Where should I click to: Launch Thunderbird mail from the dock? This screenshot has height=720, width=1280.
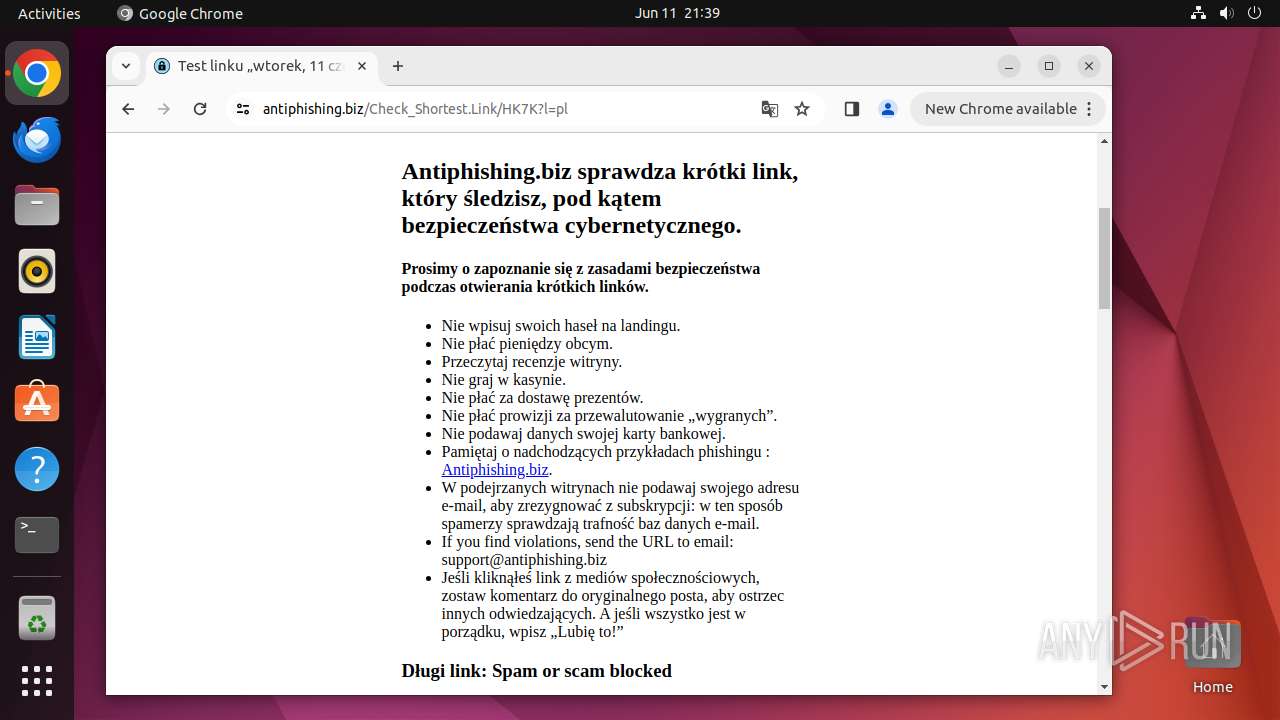37,139
